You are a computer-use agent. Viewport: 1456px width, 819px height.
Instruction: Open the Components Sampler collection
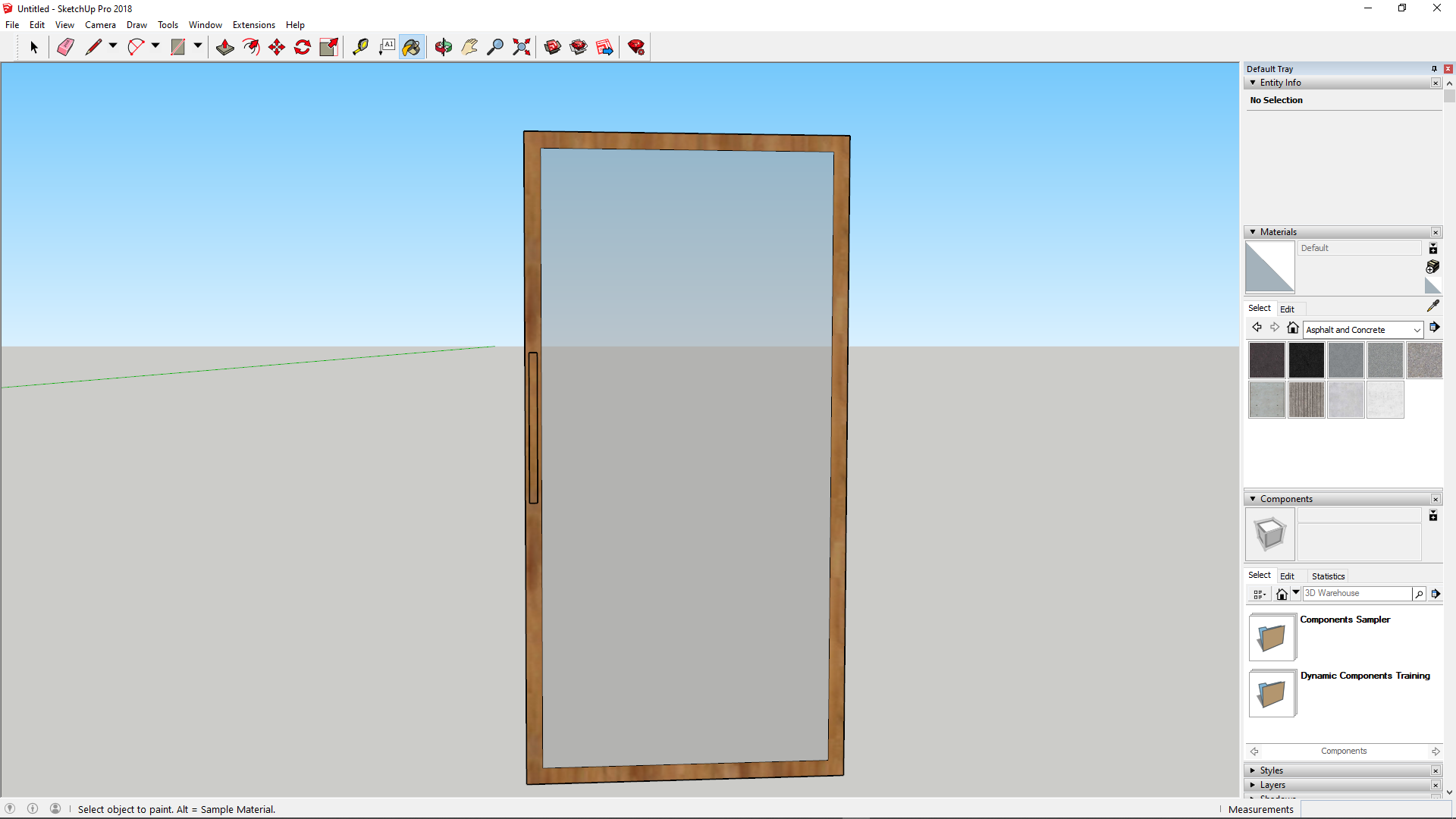(x=1272, y=637)
